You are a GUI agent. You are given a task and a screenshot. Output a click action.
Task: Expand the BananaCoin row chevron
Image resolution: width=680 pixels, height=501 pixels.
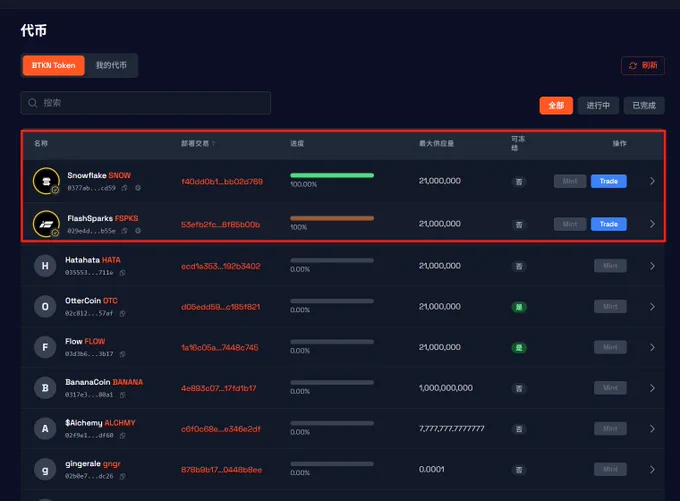click(x=652, y=388)
